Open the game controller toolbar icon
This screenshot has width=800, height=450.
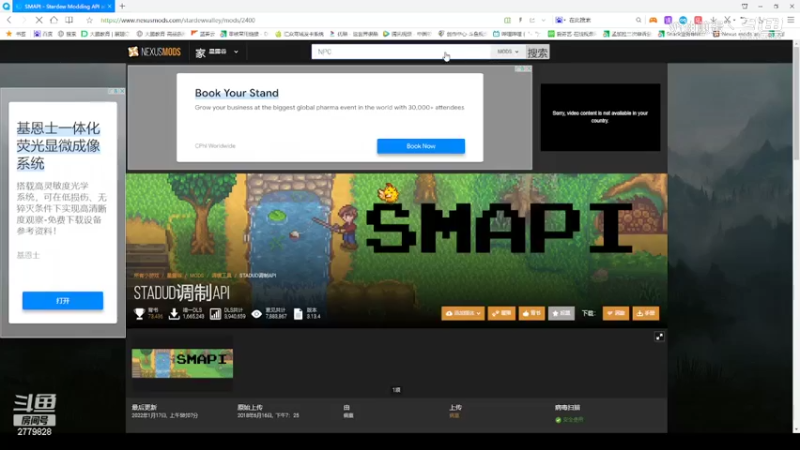(x=653, y=20)
